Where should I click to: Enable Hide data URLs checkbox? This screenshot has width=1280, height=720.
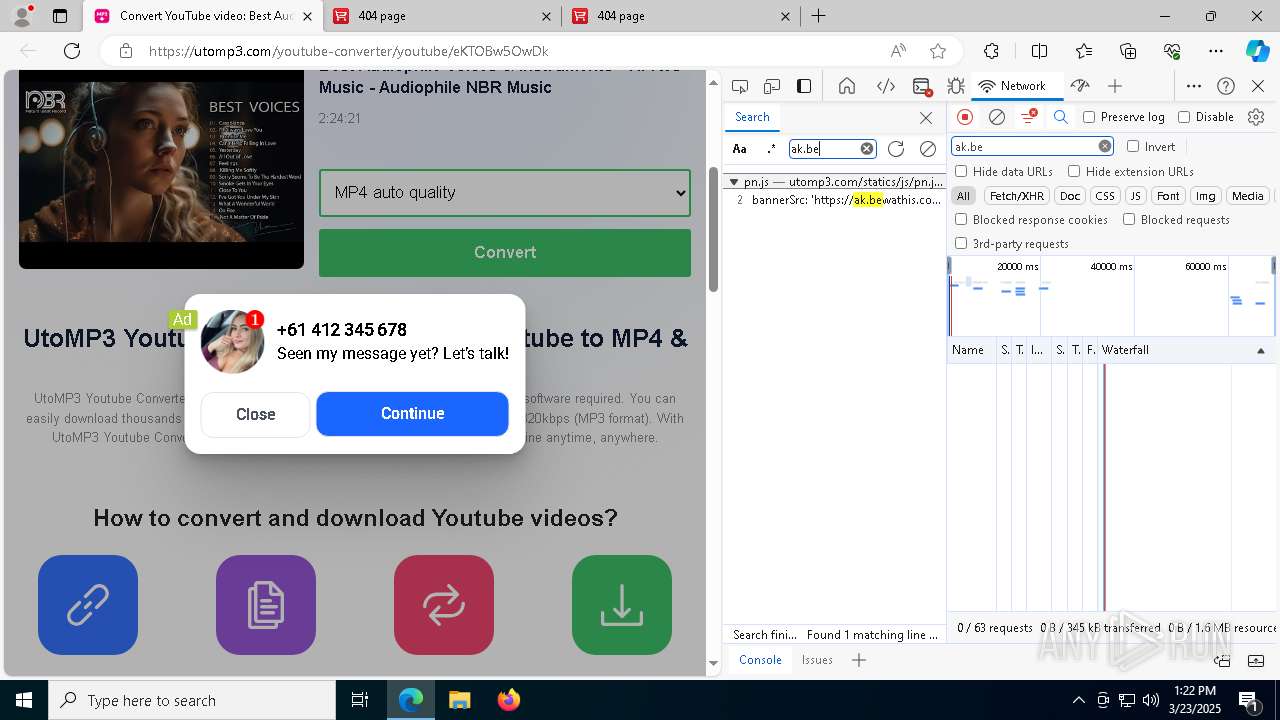pos(961,172)
